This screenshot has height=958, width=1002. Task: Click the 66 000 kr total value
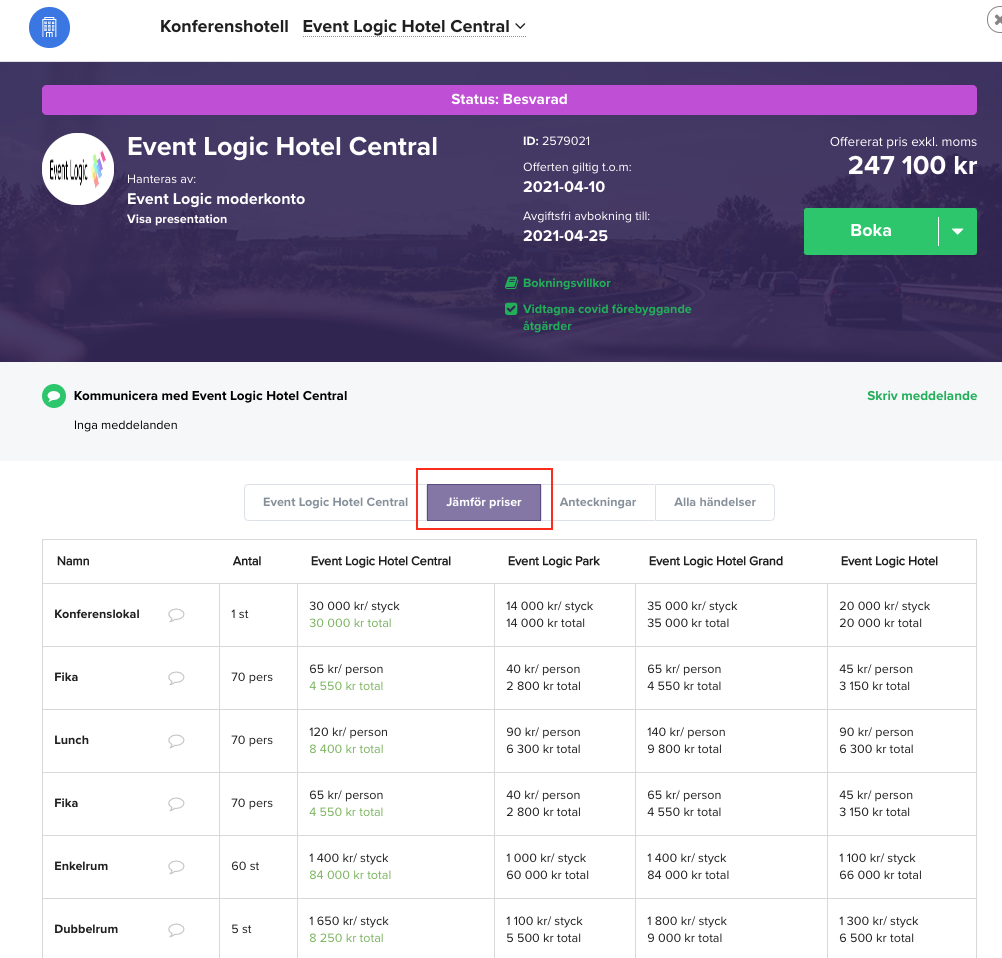[x=881, y=875]
